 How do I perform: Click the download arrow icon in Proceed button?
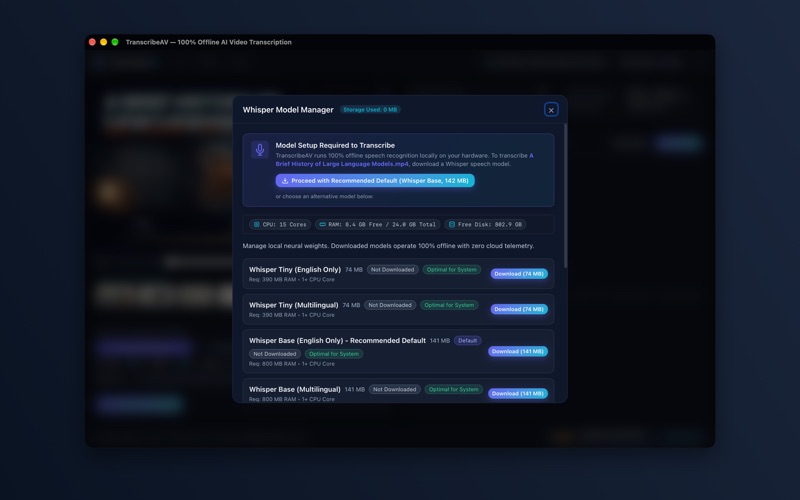pyautogui.click(x=285, y=181)
